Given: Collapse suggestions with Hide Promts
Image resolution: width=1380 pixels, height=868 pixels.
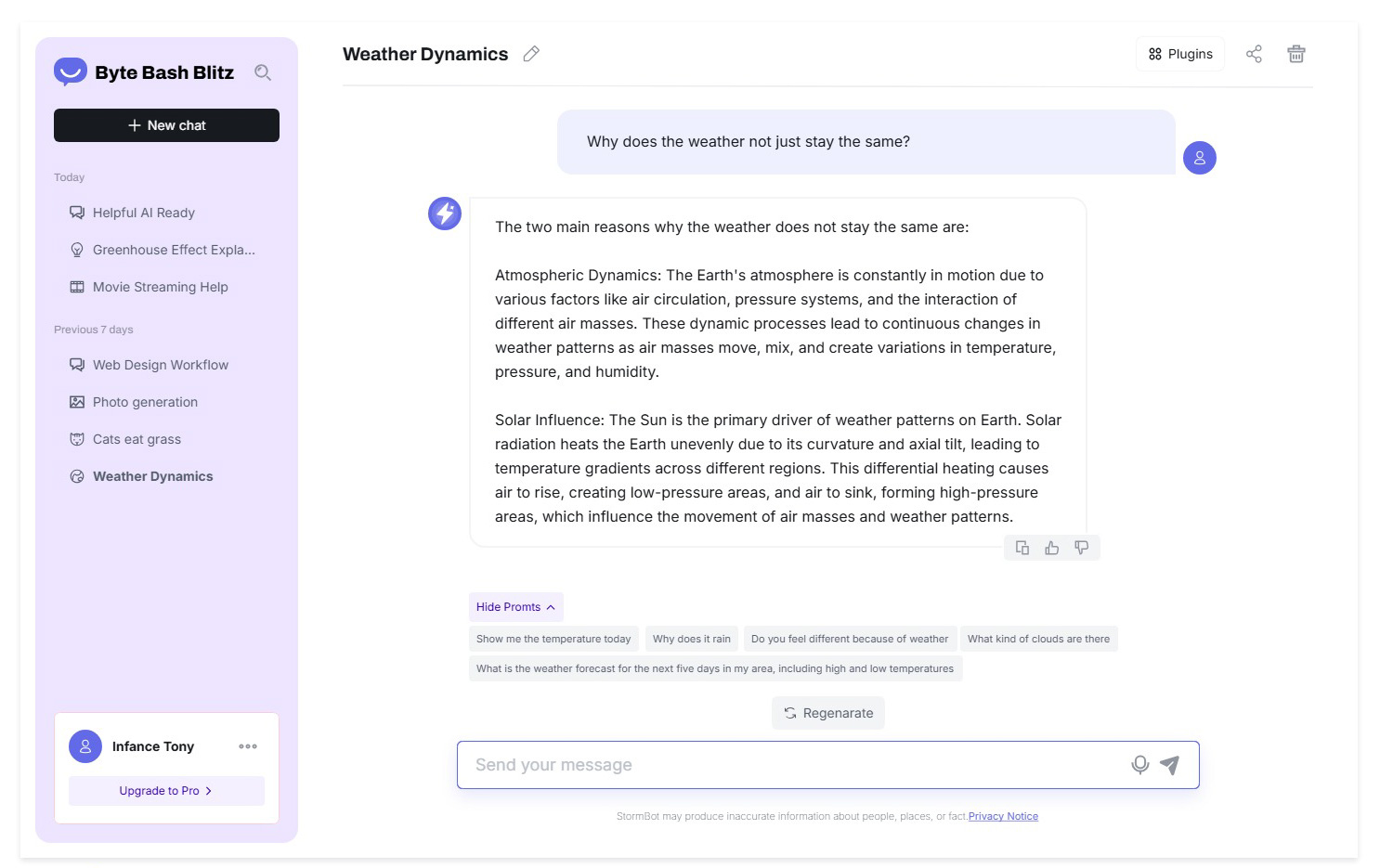Looking at the screenshot, I should click(515, 607).
